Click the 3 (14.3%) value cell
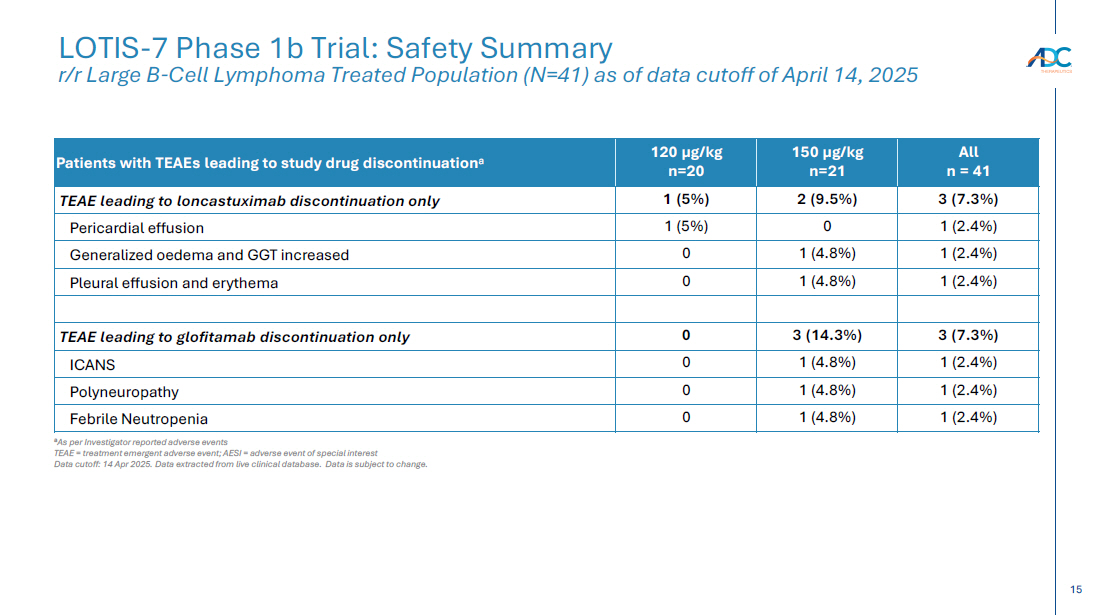 pos(827,336)
